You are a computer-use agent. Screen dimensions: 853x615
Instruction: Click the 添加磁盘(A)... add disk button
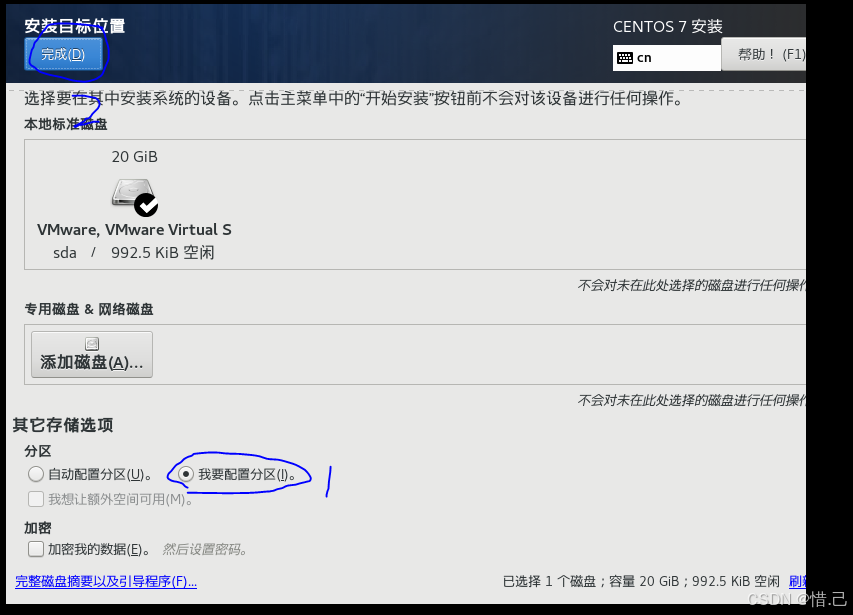[92, 355]
